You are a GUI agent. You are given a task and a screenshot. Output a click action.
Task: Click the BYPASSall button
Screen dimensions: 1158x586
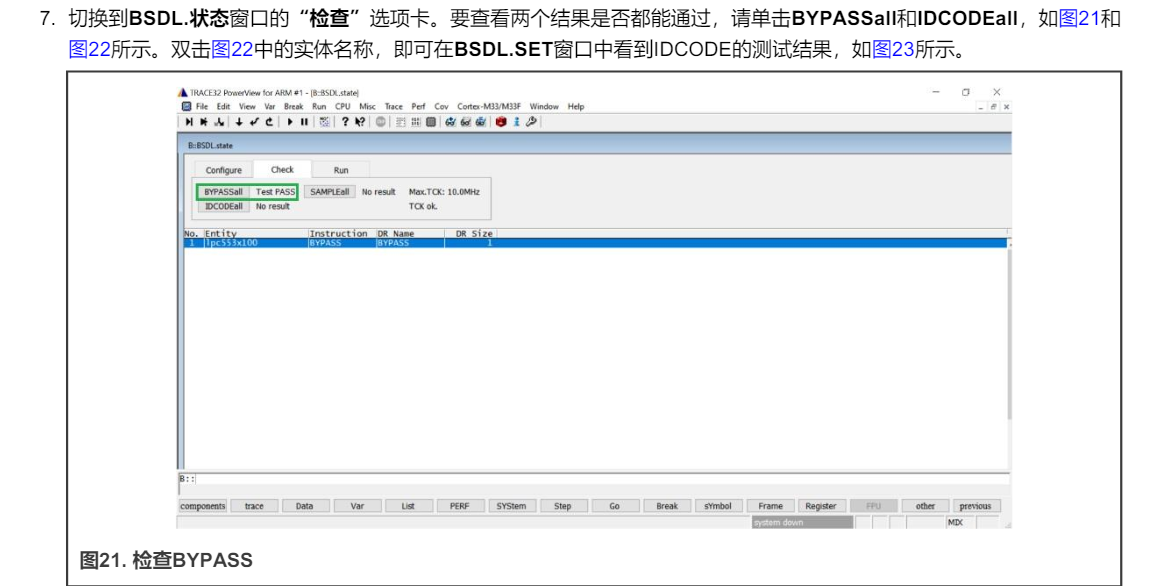223,191
